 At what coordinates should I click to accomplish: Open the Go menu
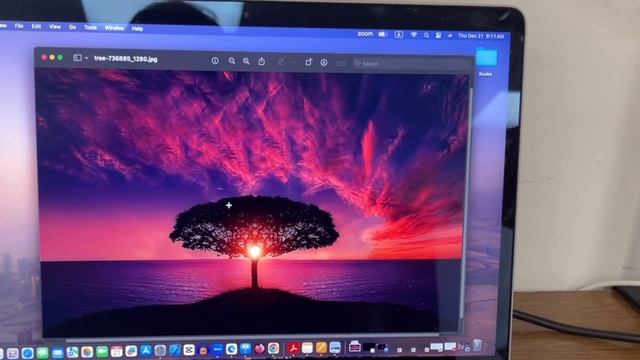pyautogui.click(x=72, y=27)
